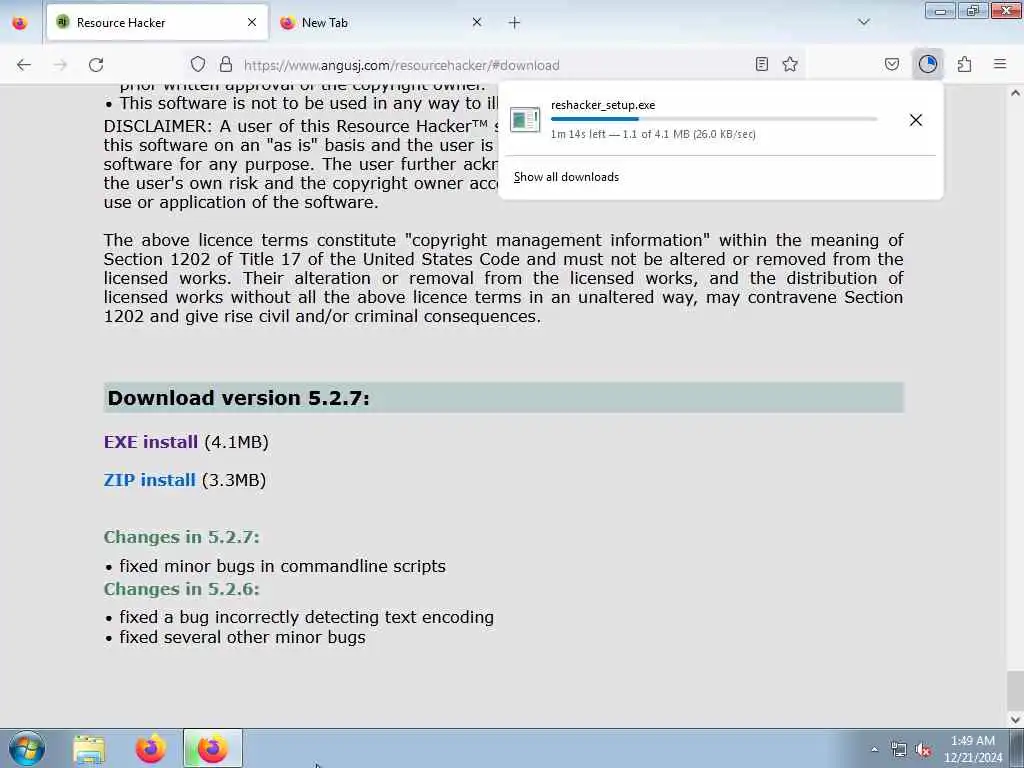
Task: Toggle the Downloads panel button
Action: (927, 64)
